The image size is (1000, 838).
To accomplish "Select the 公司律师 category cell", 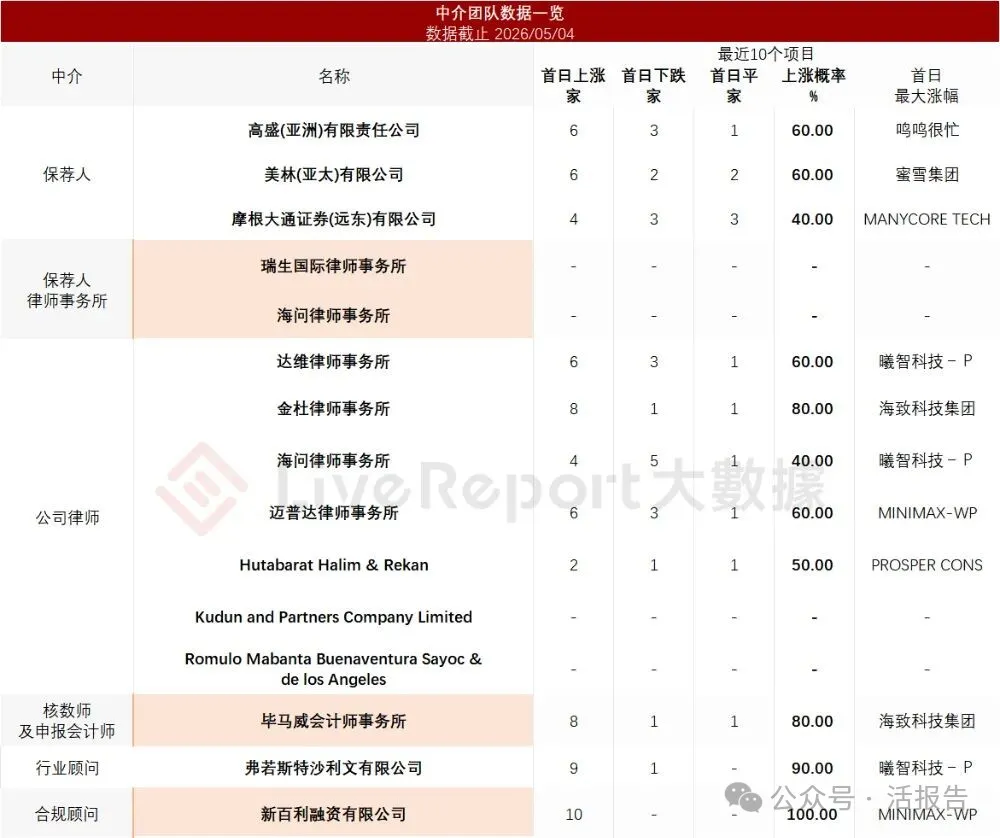I will (67, 517).
